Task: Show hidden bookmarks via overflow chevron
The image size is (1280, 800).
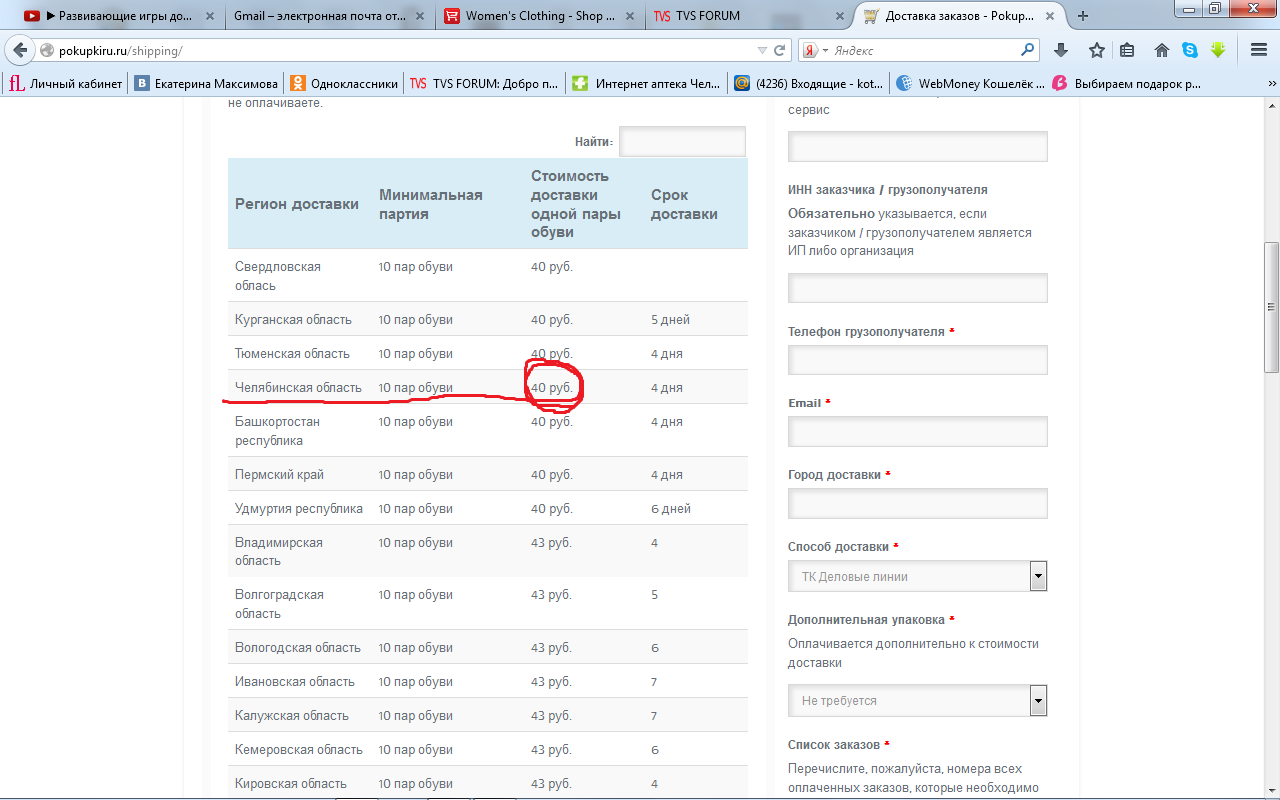Action: tap(1266, 84)
